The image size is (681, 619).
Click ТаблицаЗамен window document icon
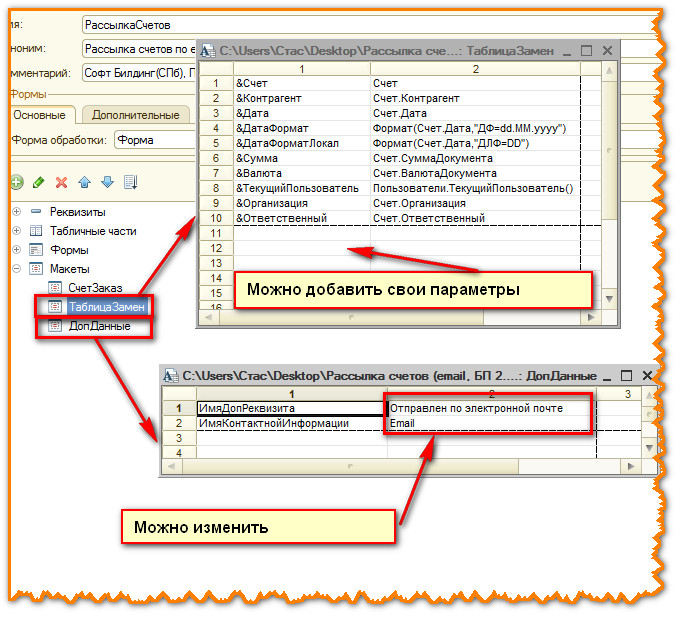tap(208, 51)
